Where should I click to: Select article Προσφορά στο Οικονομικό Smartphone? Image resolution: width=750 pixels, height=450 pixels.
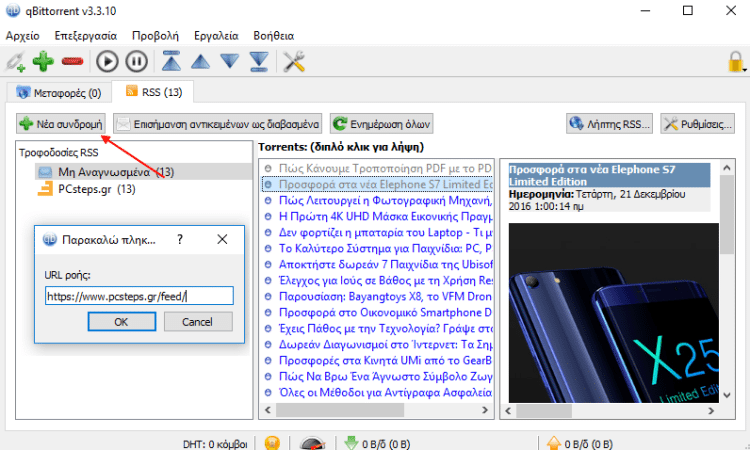coord(378,313)
